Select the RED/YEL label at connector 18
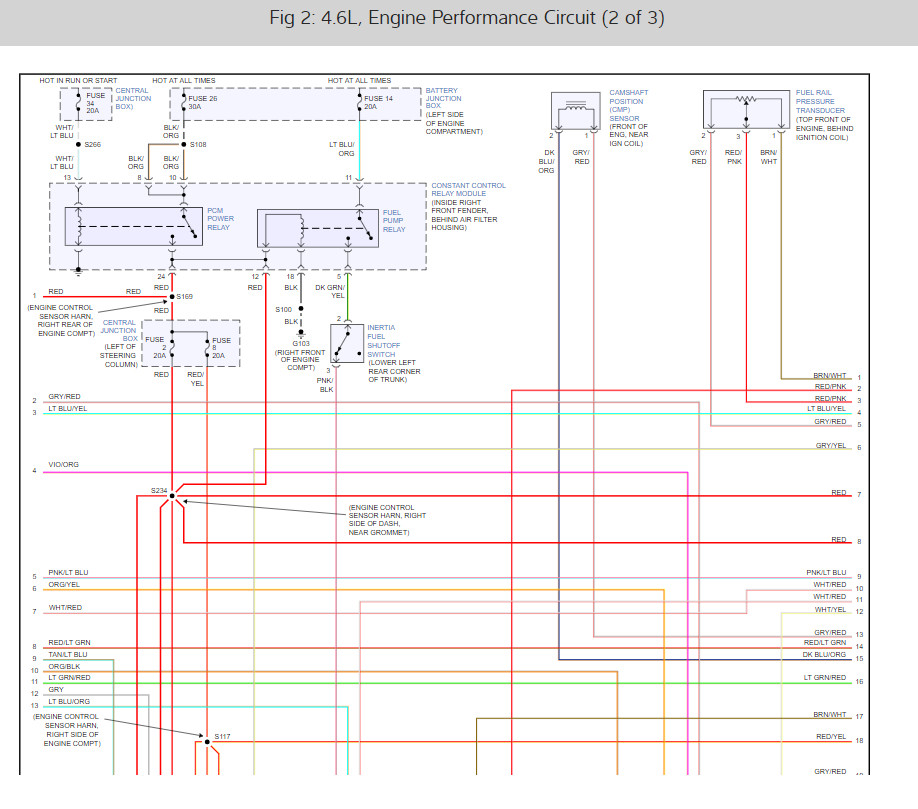This screenshot has width=918, height=809. tap(831, 737)
